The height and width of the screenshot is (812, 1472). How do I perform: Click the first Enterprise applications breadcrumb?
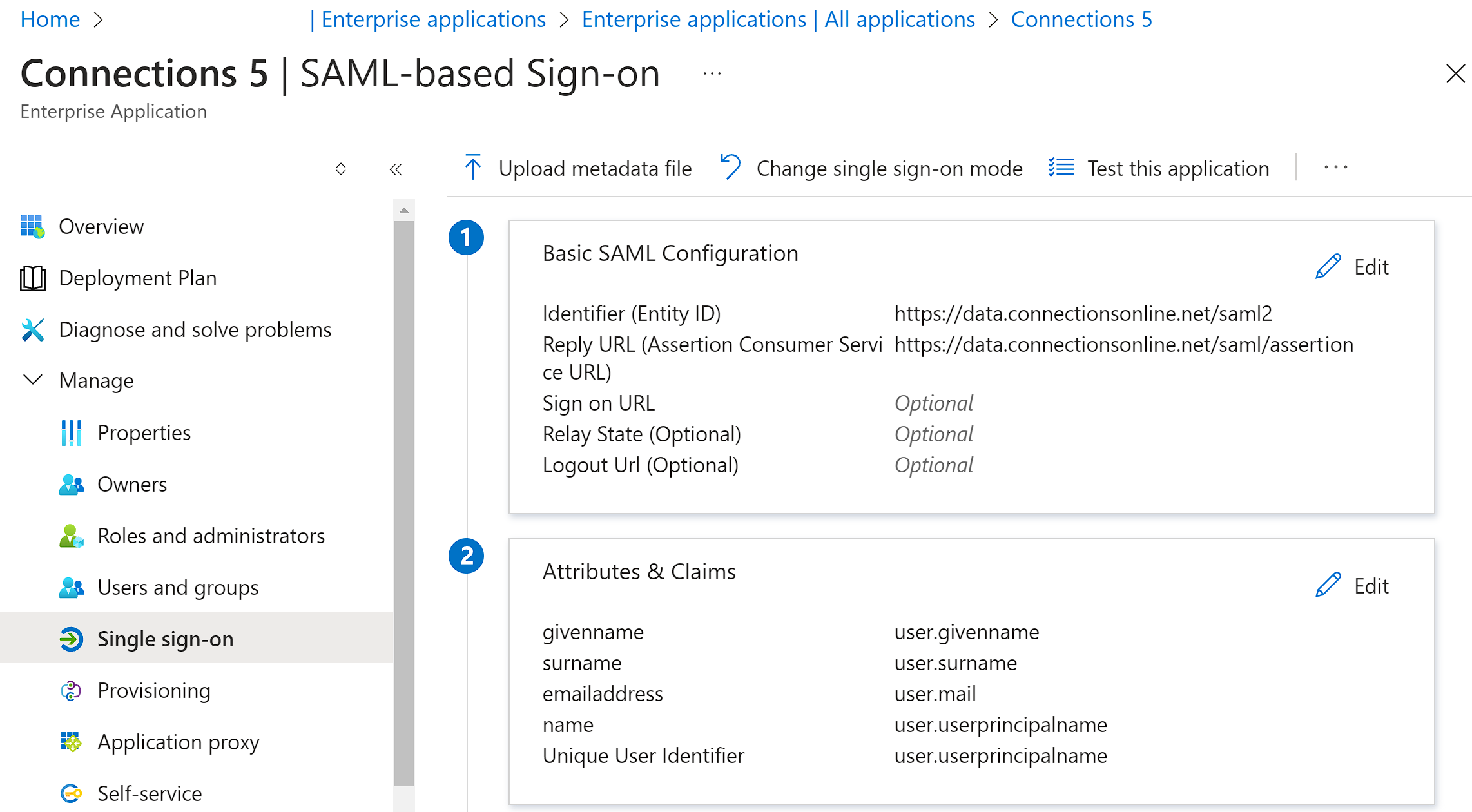click(433, 20)
